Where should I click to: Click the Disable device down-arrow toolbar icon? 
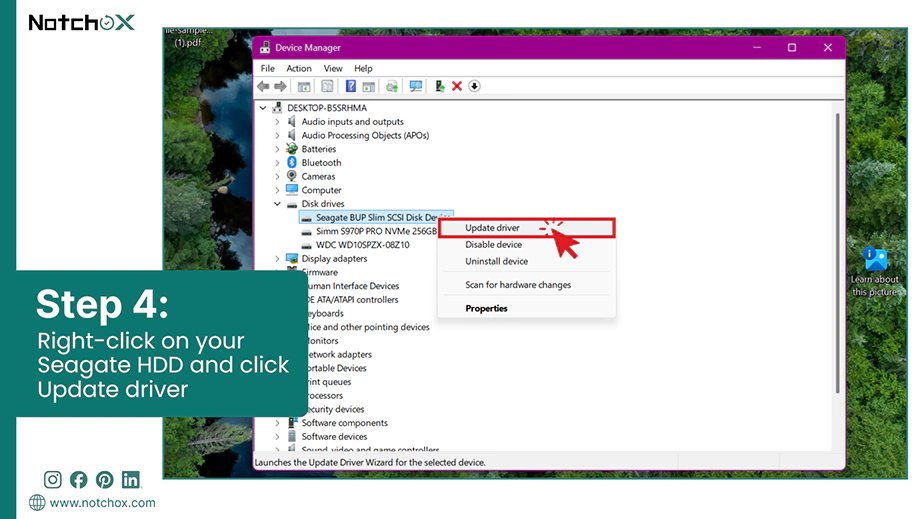click(475, 86)
